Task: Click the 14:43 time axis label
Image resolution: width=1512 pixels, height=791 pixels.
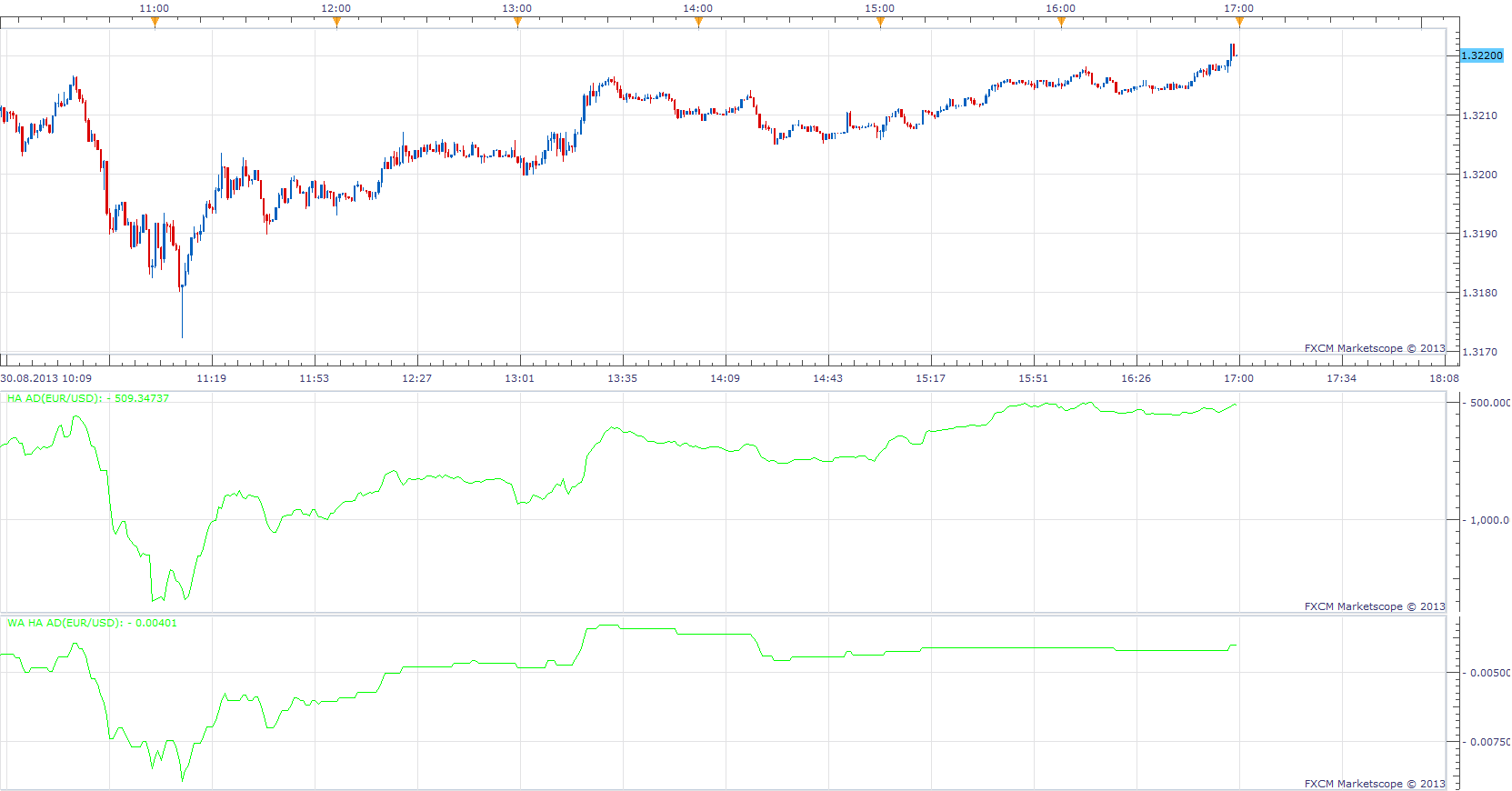Action: pos(828,378)
